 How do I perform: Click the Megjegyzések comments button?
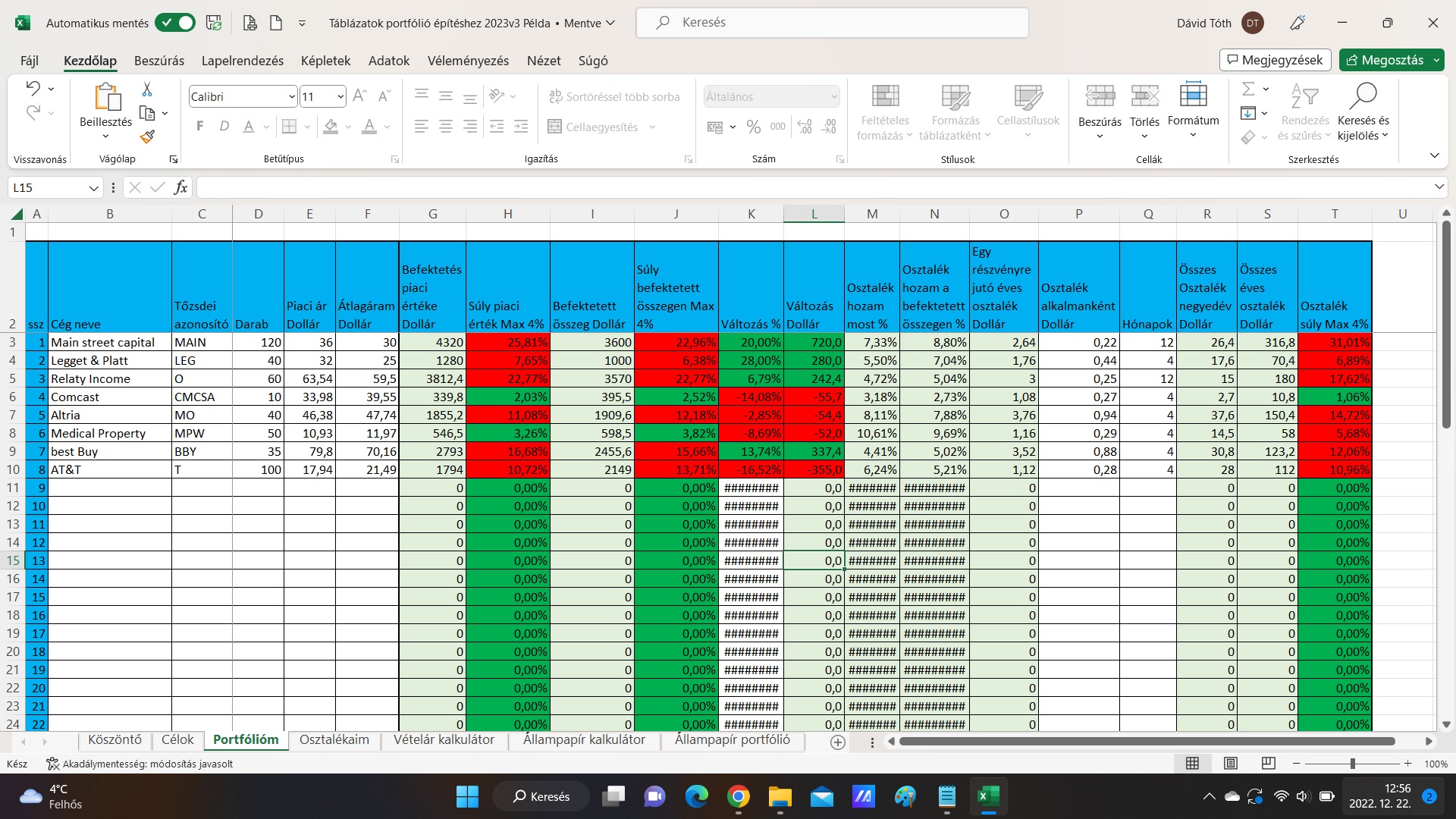click(1276, 60)
